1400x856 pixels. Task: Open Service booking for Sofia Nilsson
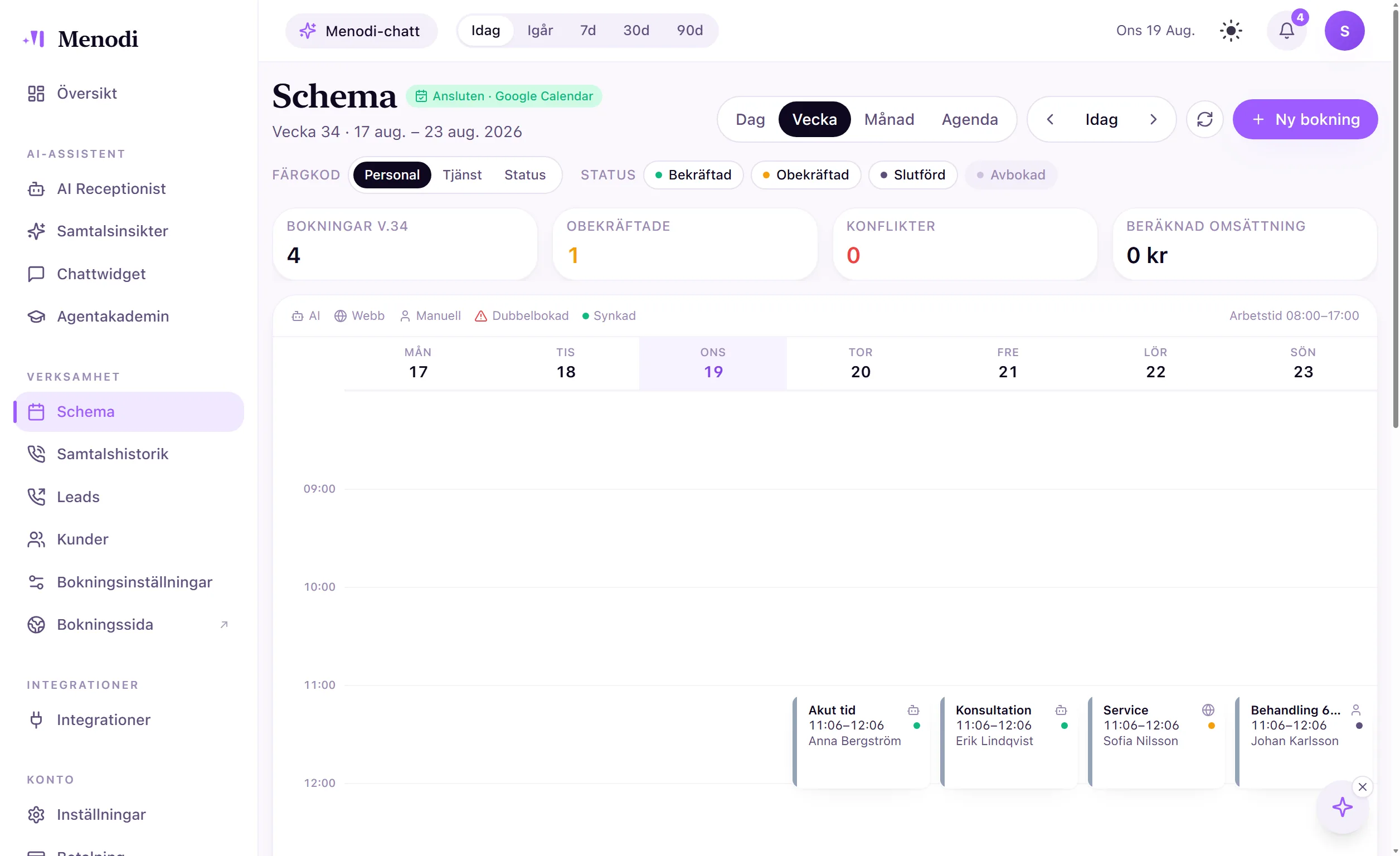coord(1156,742)
